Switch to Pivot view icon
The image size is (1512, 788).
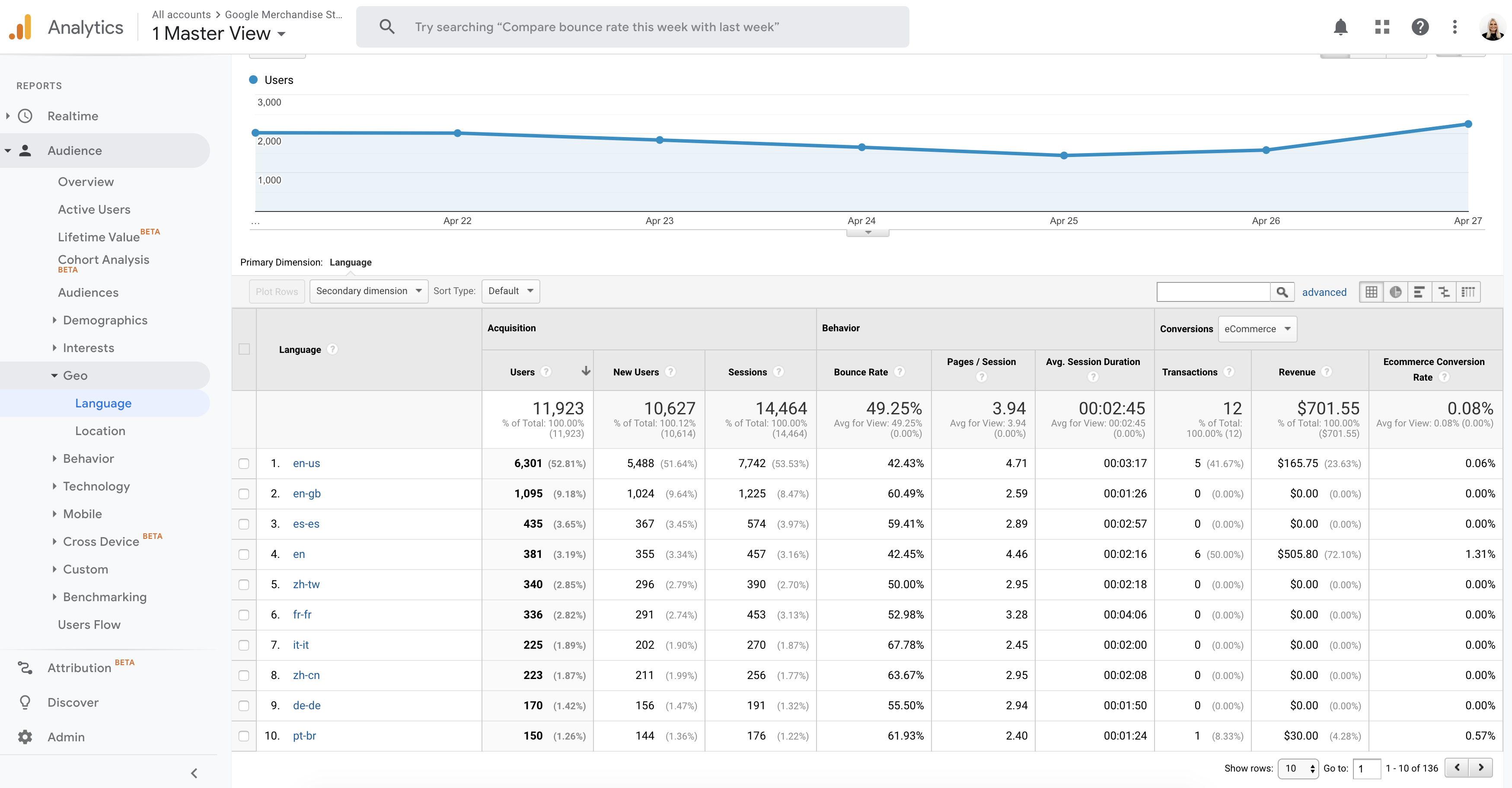(1468, 292)
